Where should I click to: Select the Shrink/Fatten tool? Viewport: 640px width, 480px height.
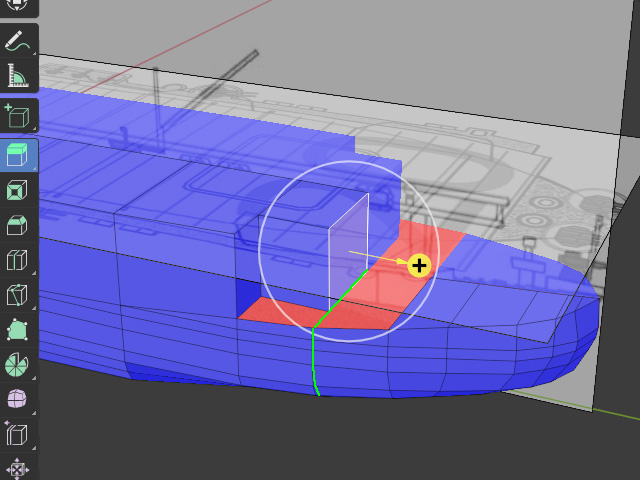[18, 468]
